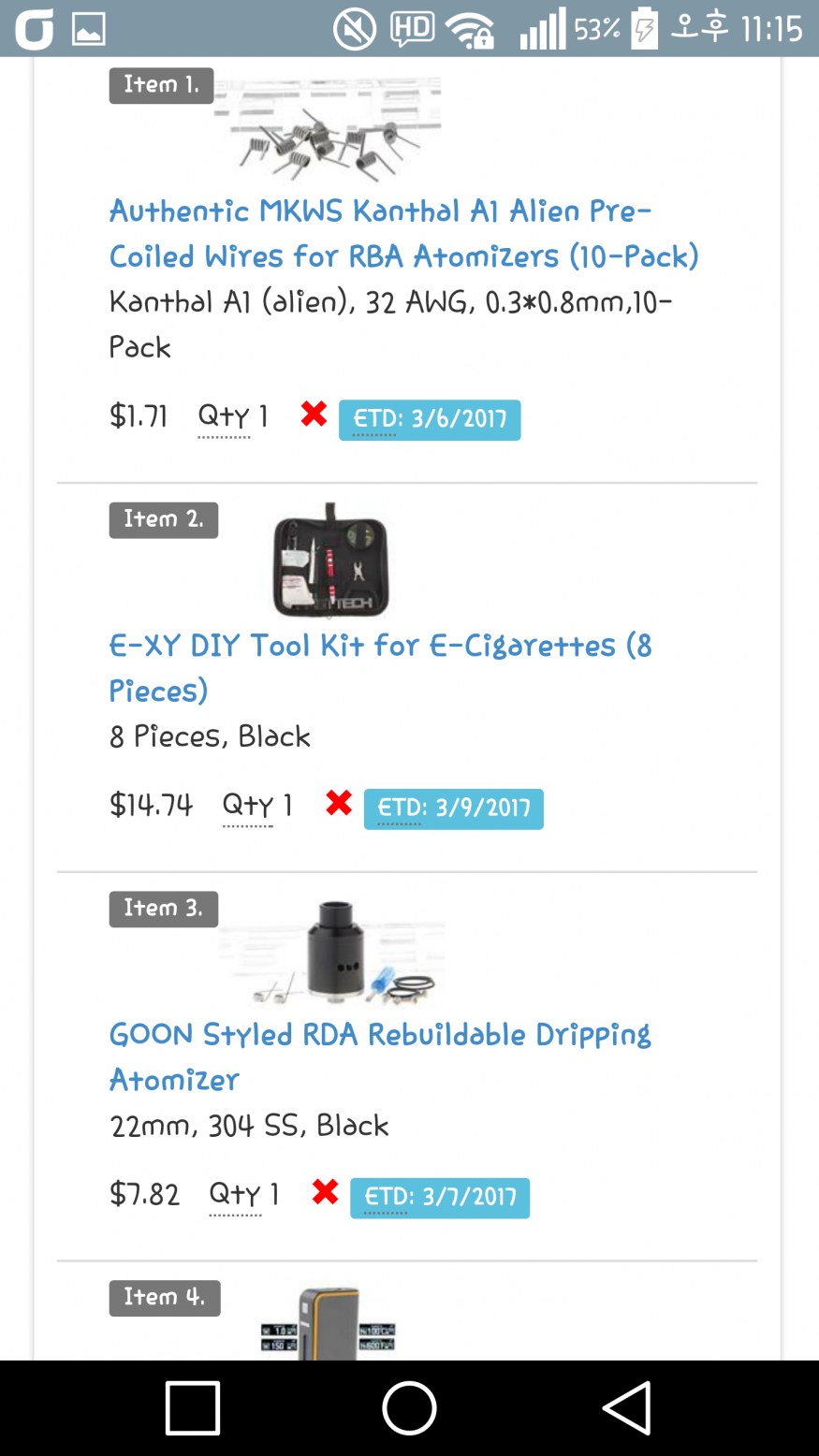Tap the Item 4 mod device thumbnail
Viewport: 819px width, 1456px height.
(x=329, y=1323)
